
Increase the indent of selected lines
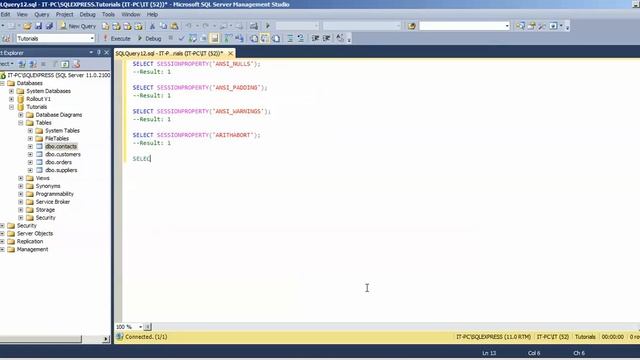coord(327,38)
